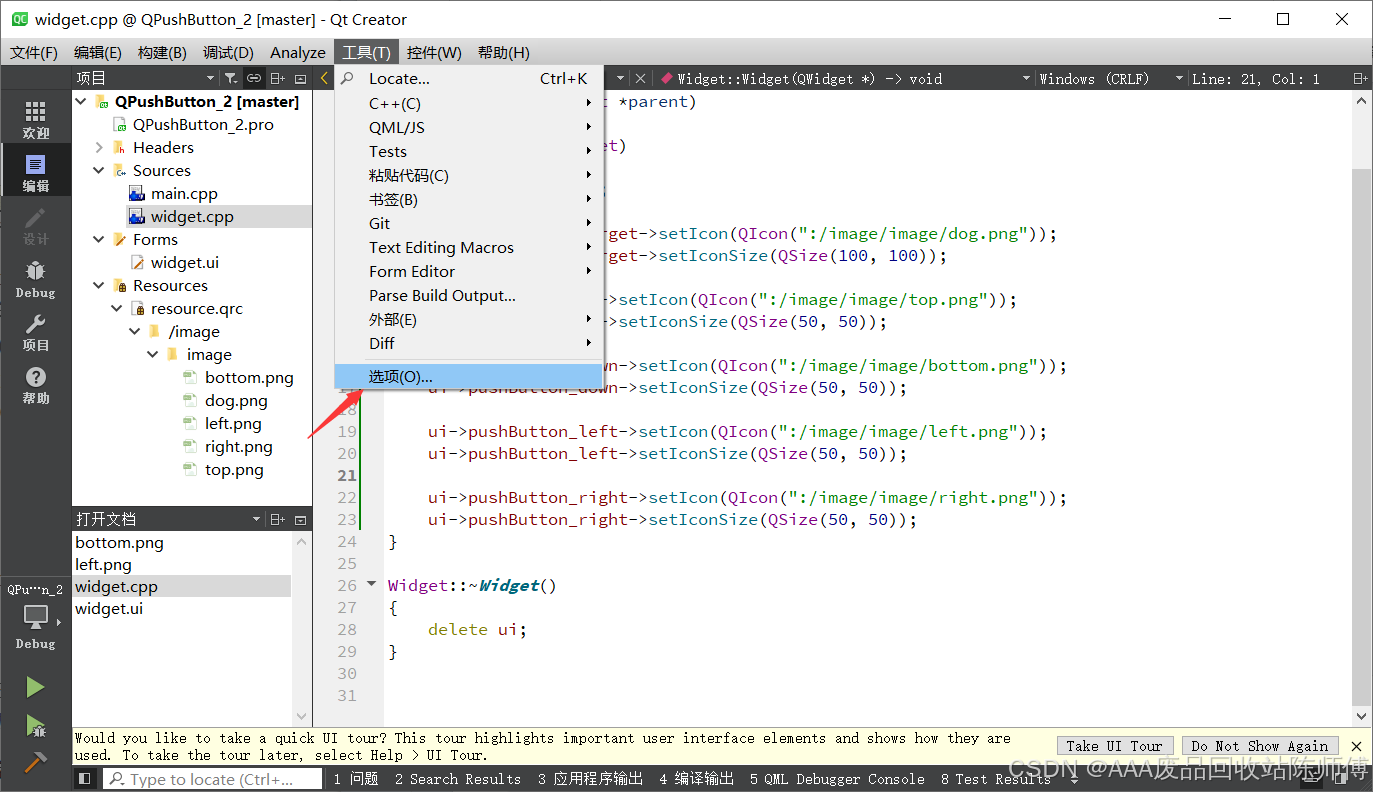Open the 帮助(H) menu
Viewport: 1373px width, 792px height.
pyautogui.click(x=504, y=52)
